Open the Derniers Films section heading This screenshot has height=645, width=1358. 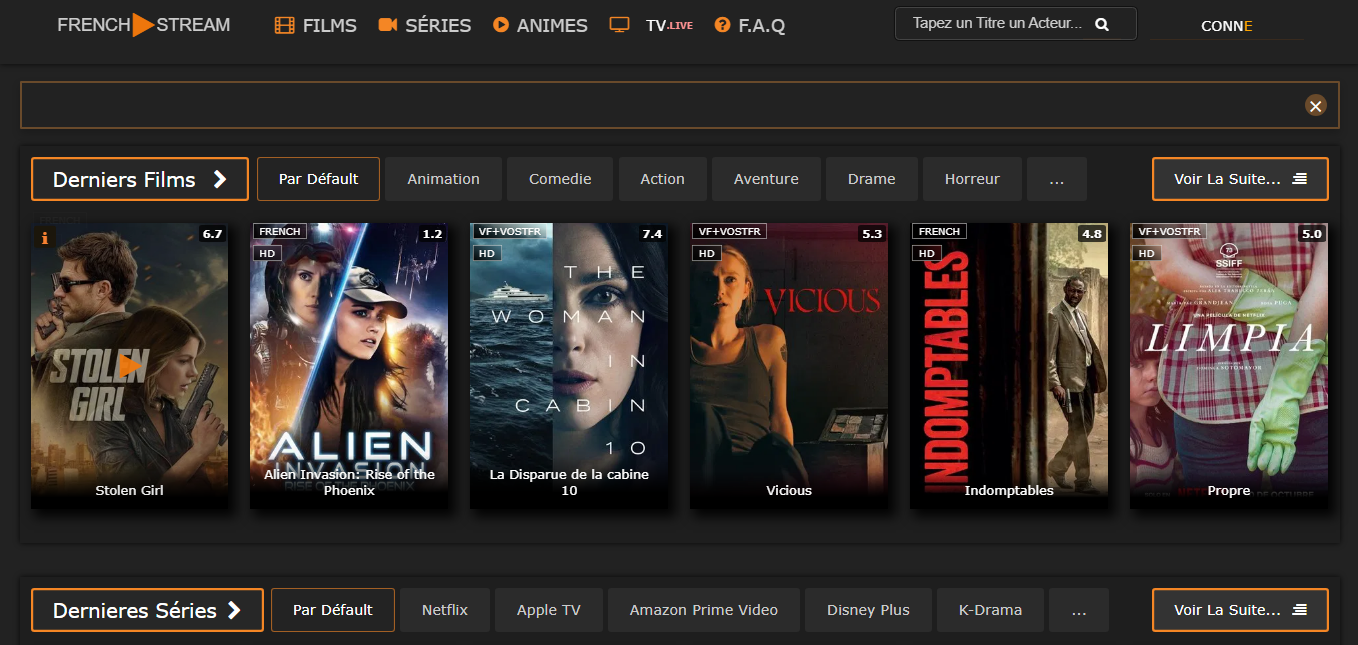139,180
